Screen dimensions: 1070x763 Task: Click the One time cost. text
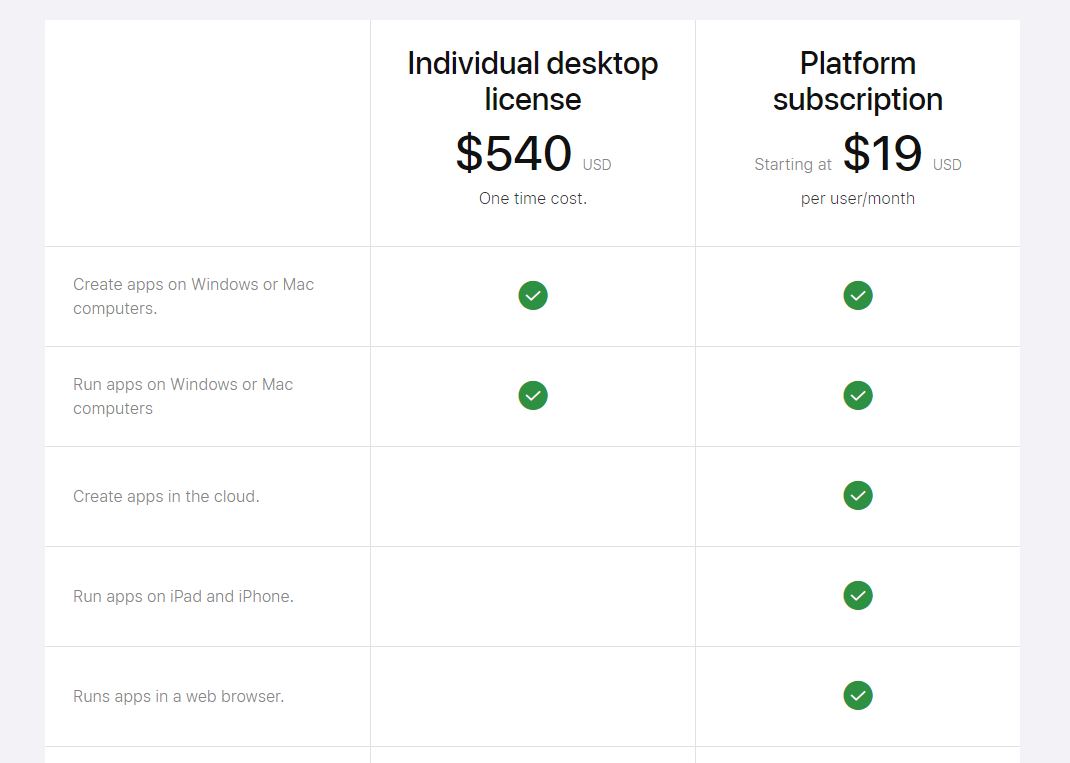[533, 199]
